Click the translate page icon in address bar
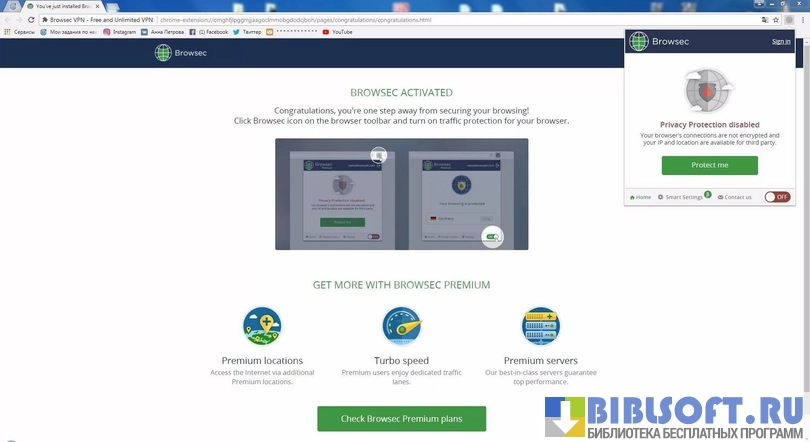The image size is (810, 442). 765,19
